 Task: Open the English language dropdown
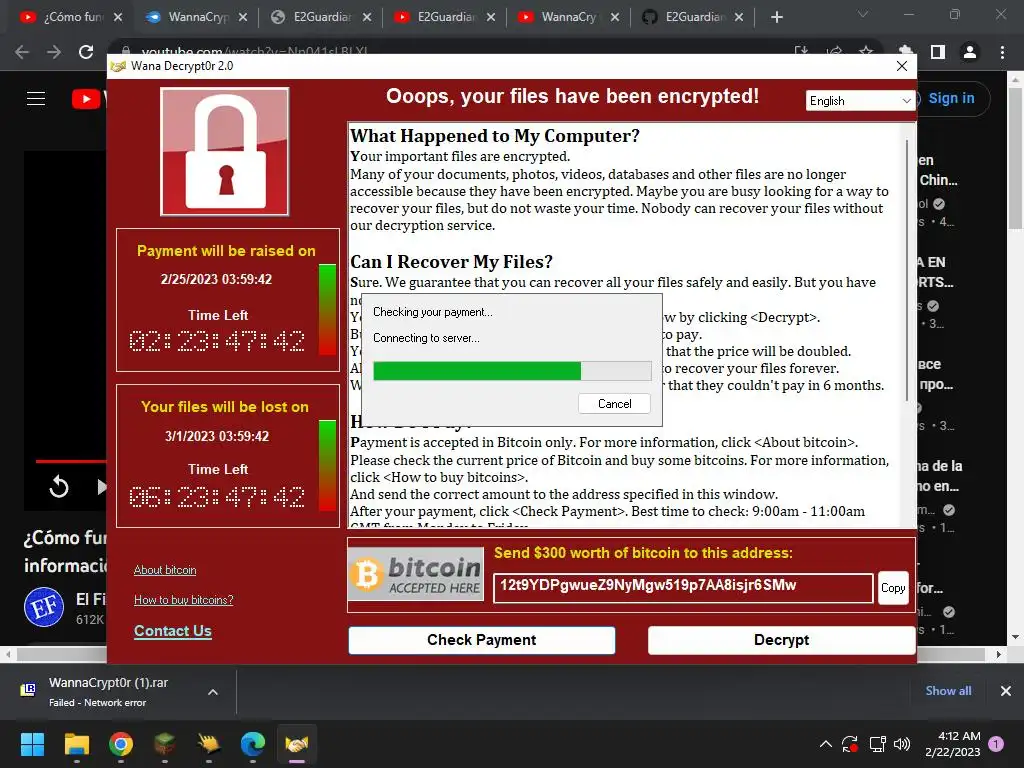[x=859, y=101]
